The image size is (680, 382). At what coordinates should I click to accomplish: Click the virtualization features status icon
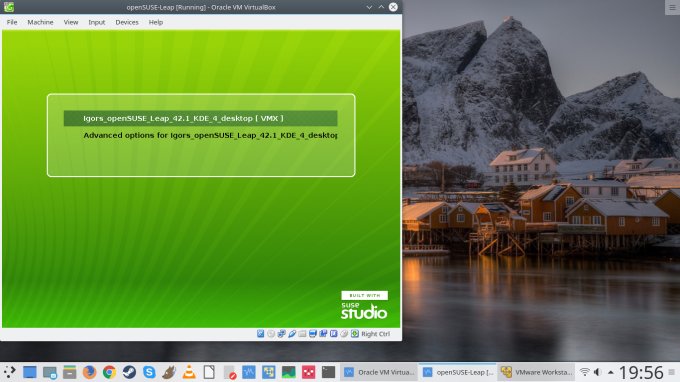click(333, 333)
